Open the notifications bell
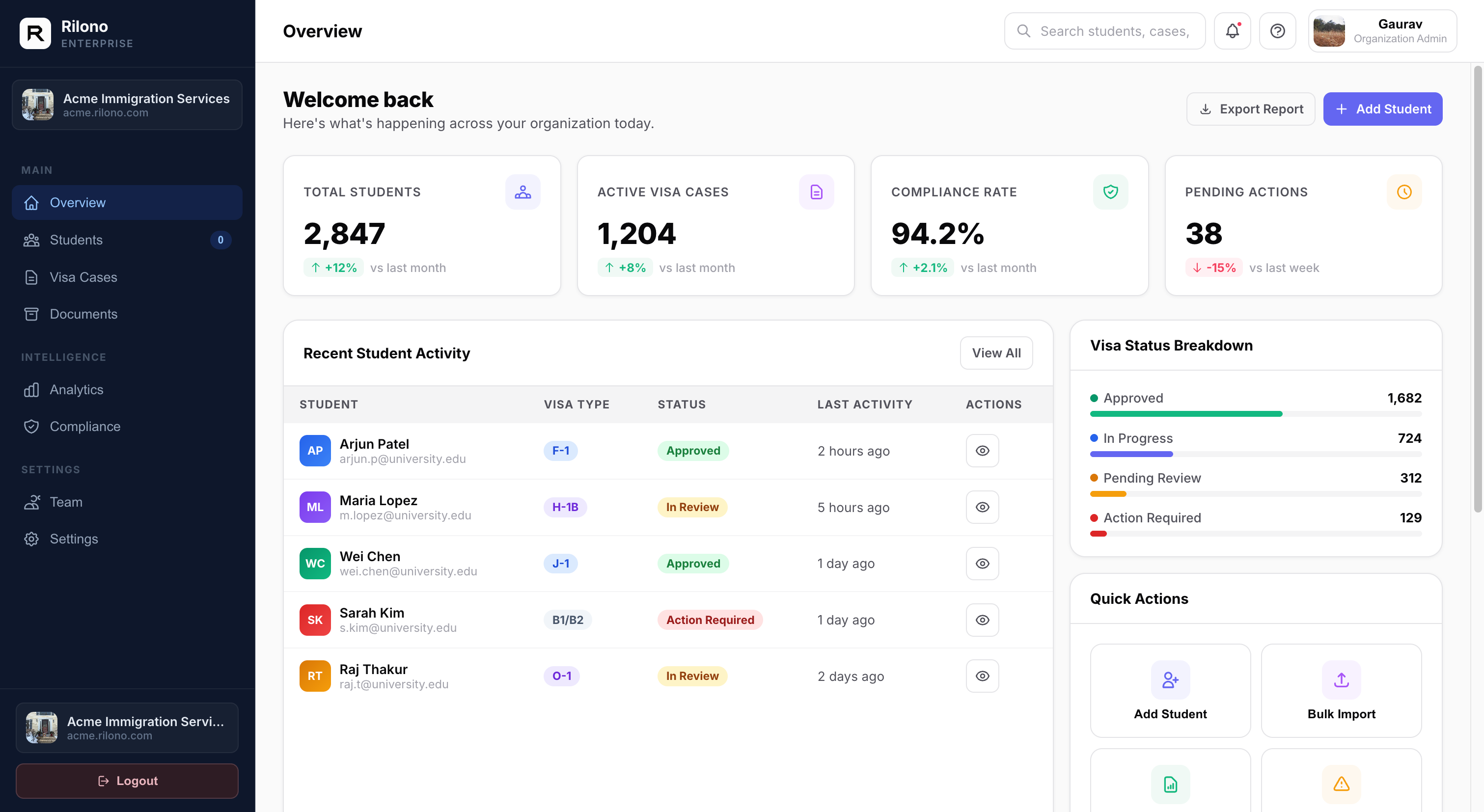The height and width of the screenshot is (812, 1484). coord(1232,31)
